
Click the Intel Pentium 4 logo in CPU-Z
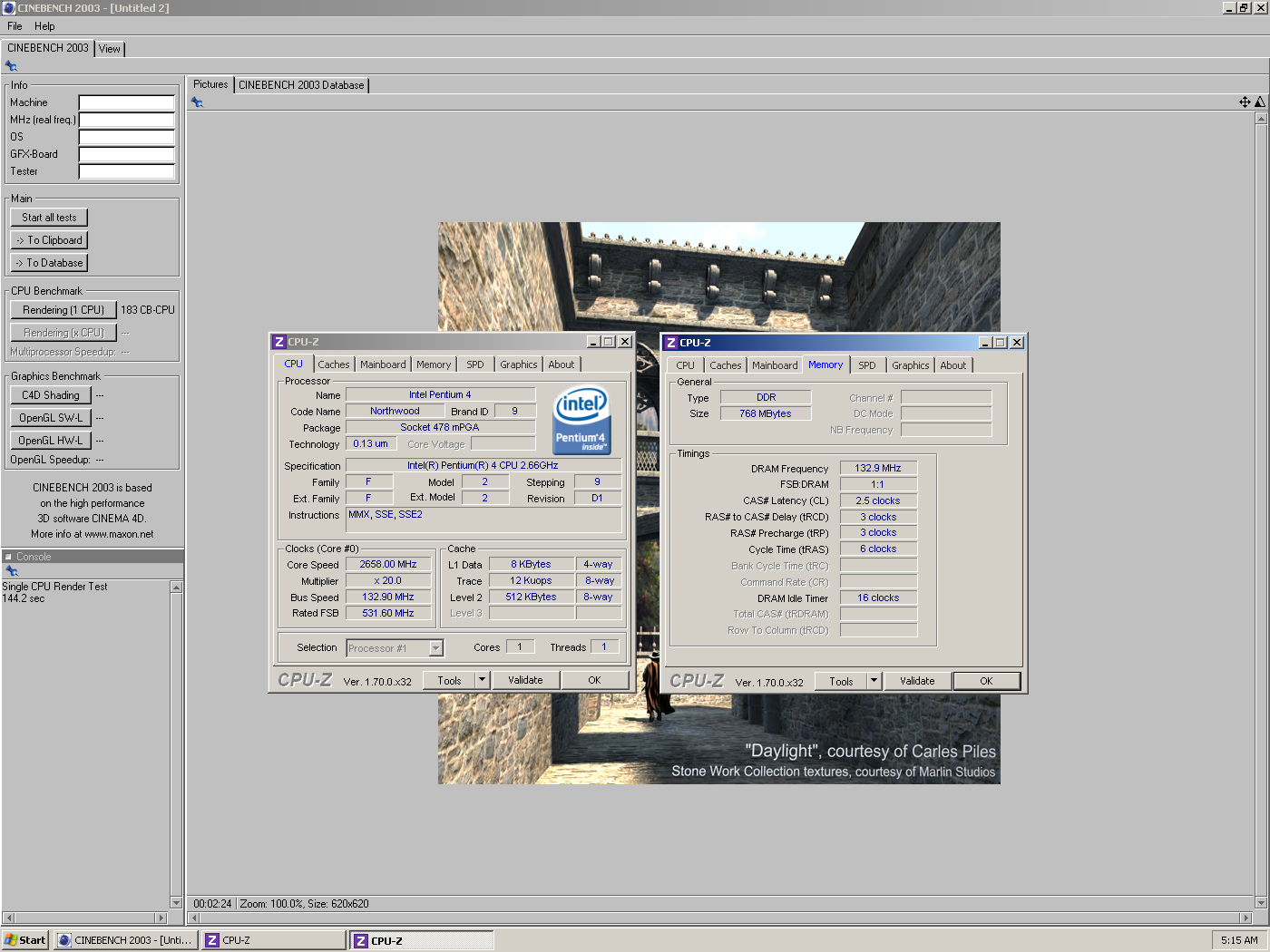[x=581, y=421]
